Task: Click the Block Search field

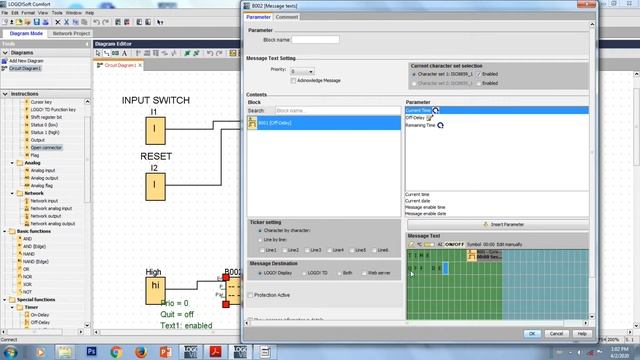Action: (x=338, y=111)
